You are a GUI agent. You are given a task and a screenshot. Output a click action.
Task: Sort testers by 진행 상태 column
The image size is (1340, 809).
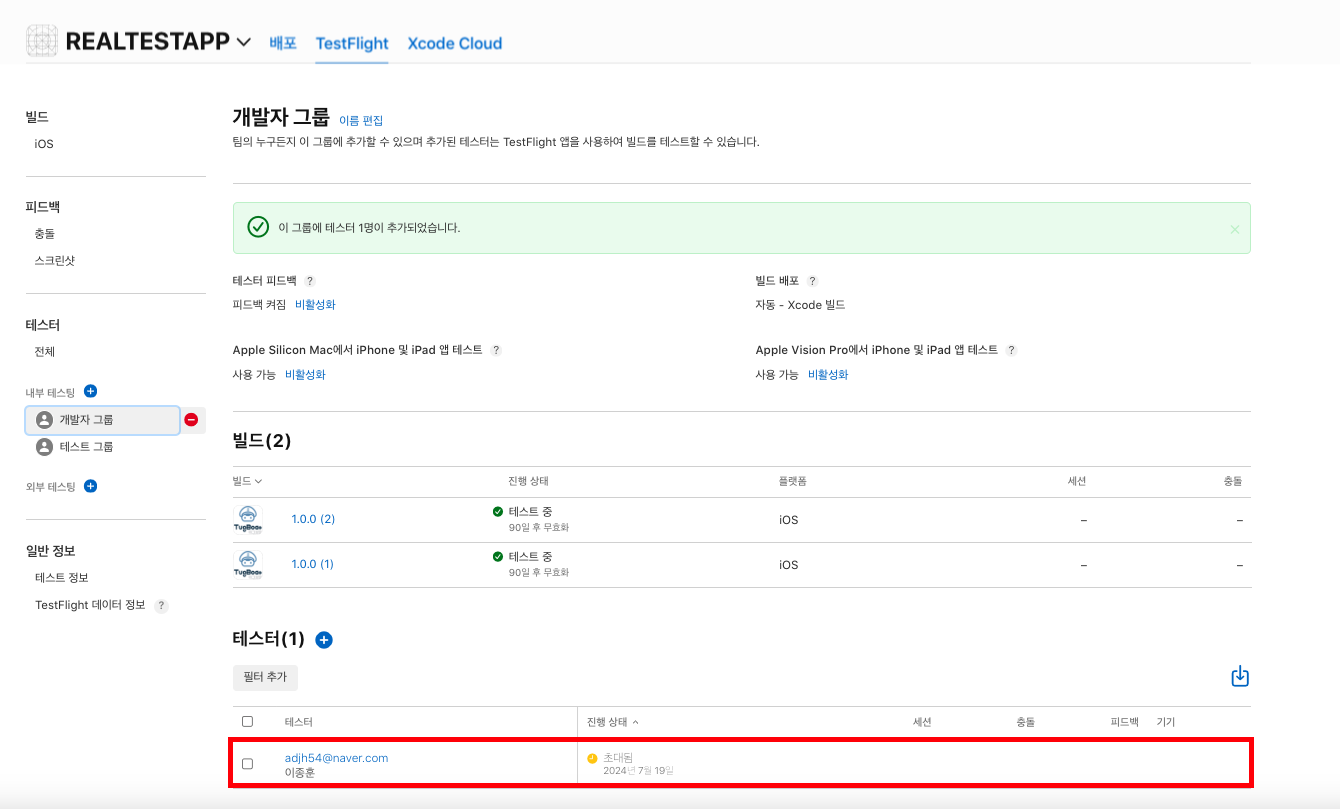(613, 721)
